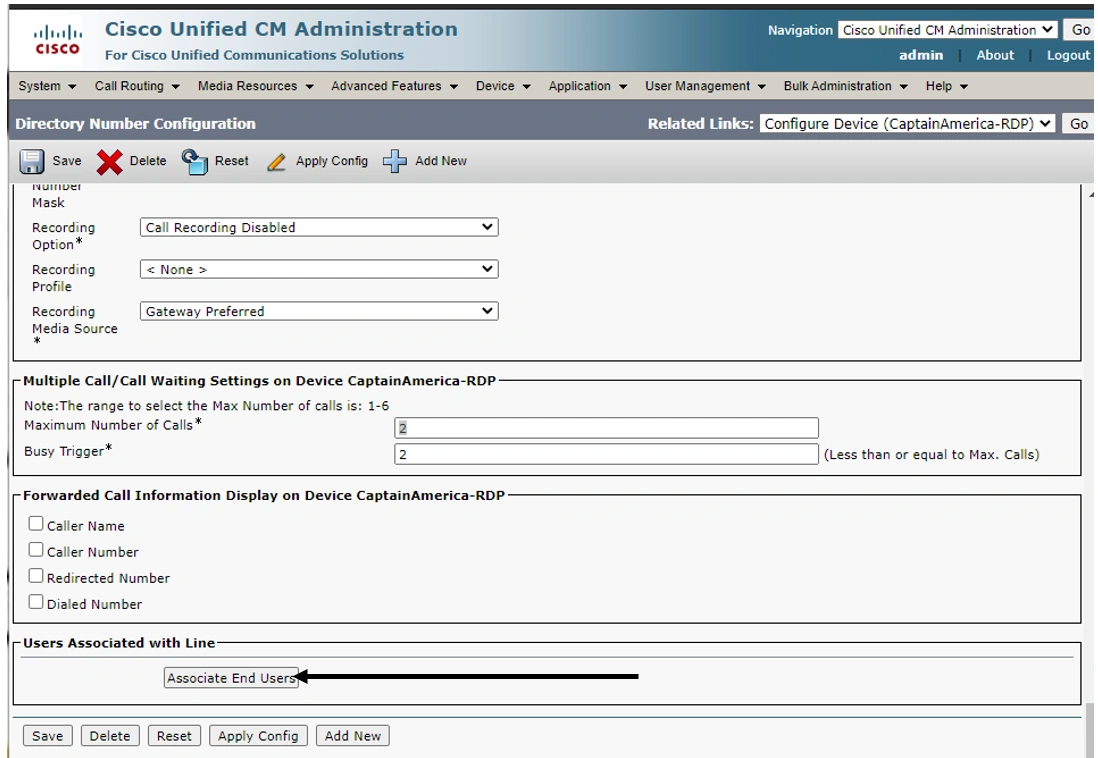Check the Caller Name checkbox

click(36, 523)
